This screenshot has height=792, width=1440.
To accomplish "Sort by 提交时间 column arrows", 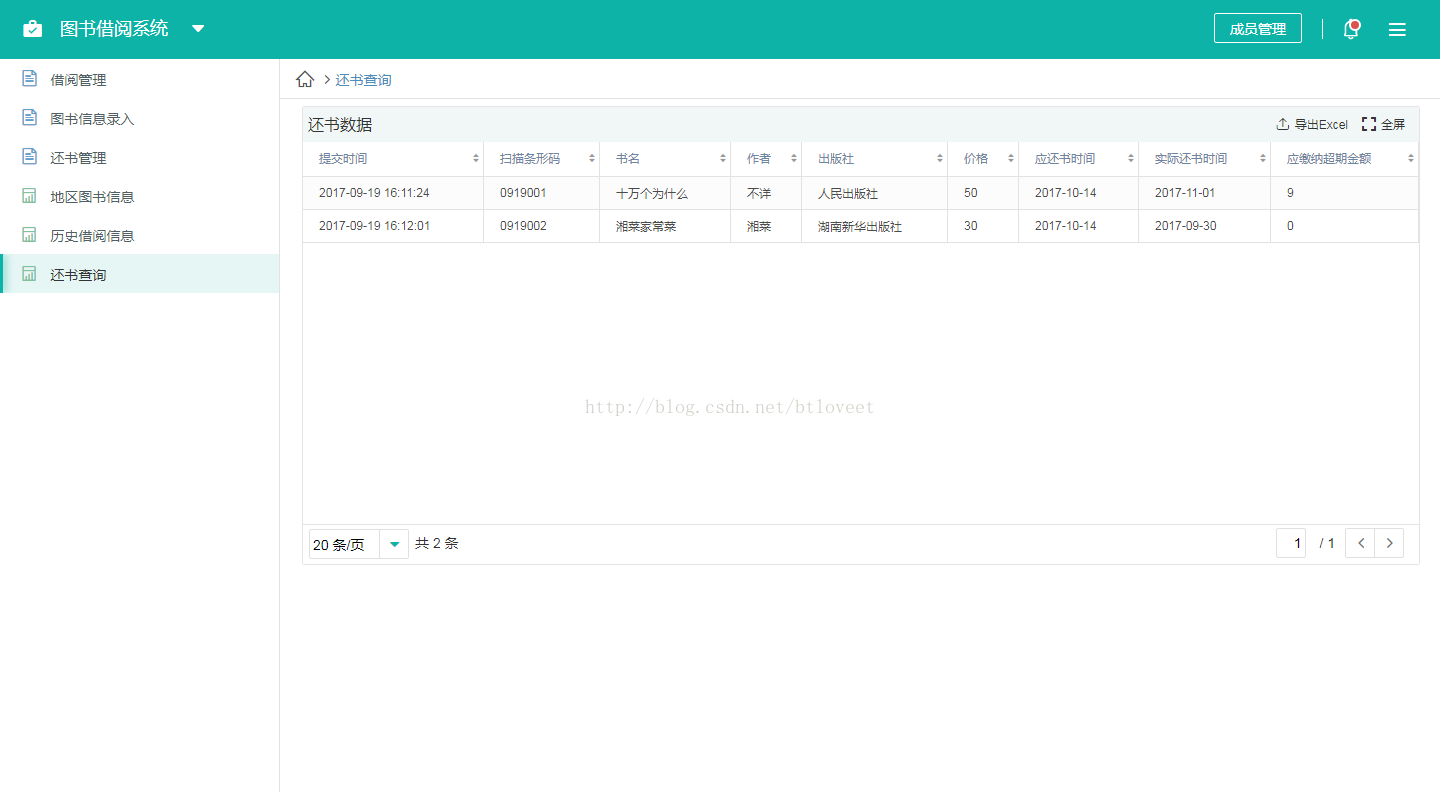I will 475,158.
